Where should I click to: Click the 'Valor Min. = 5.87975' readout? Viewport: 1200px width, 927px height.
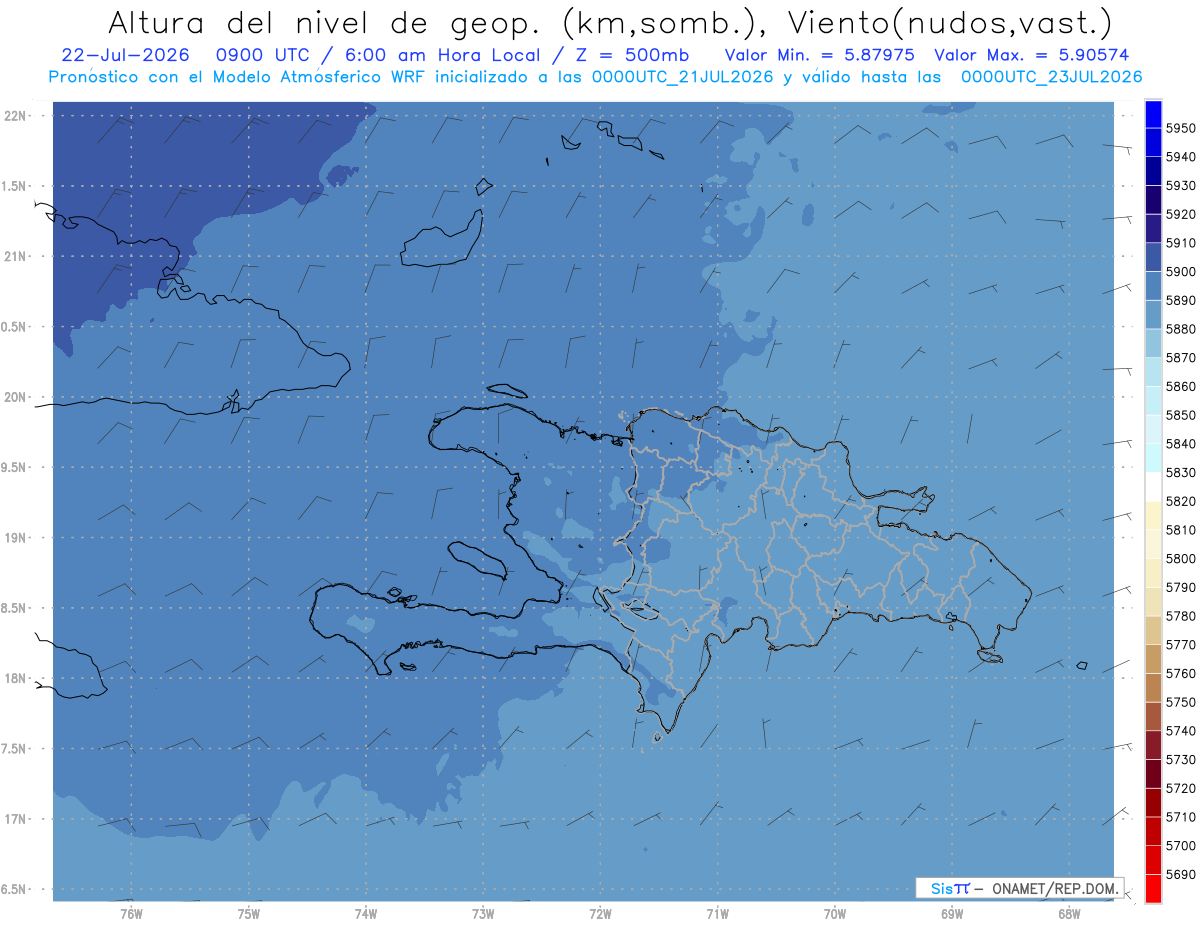click(819, 55)
